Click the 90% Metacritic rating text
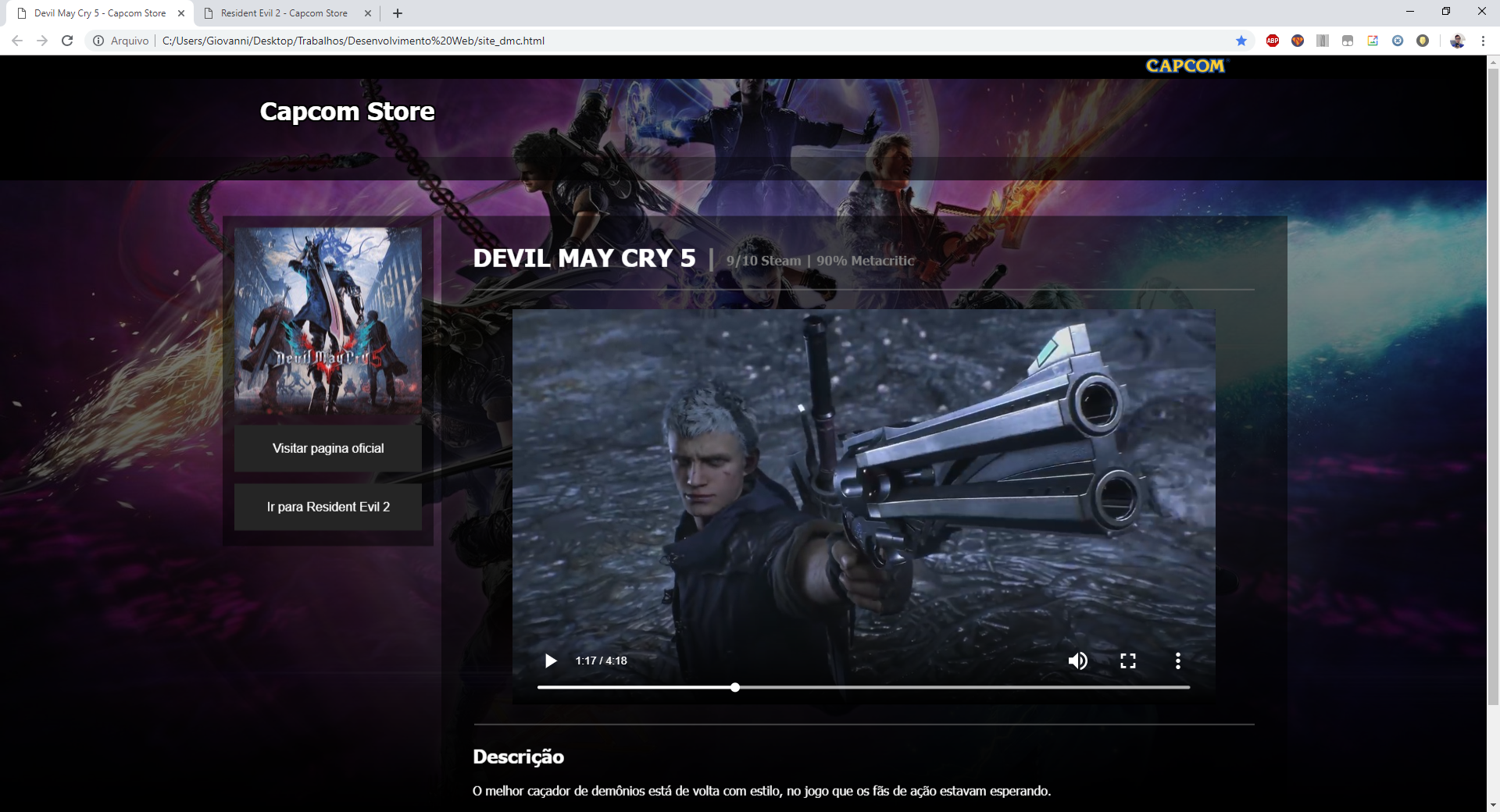 (x=866, y=261)
